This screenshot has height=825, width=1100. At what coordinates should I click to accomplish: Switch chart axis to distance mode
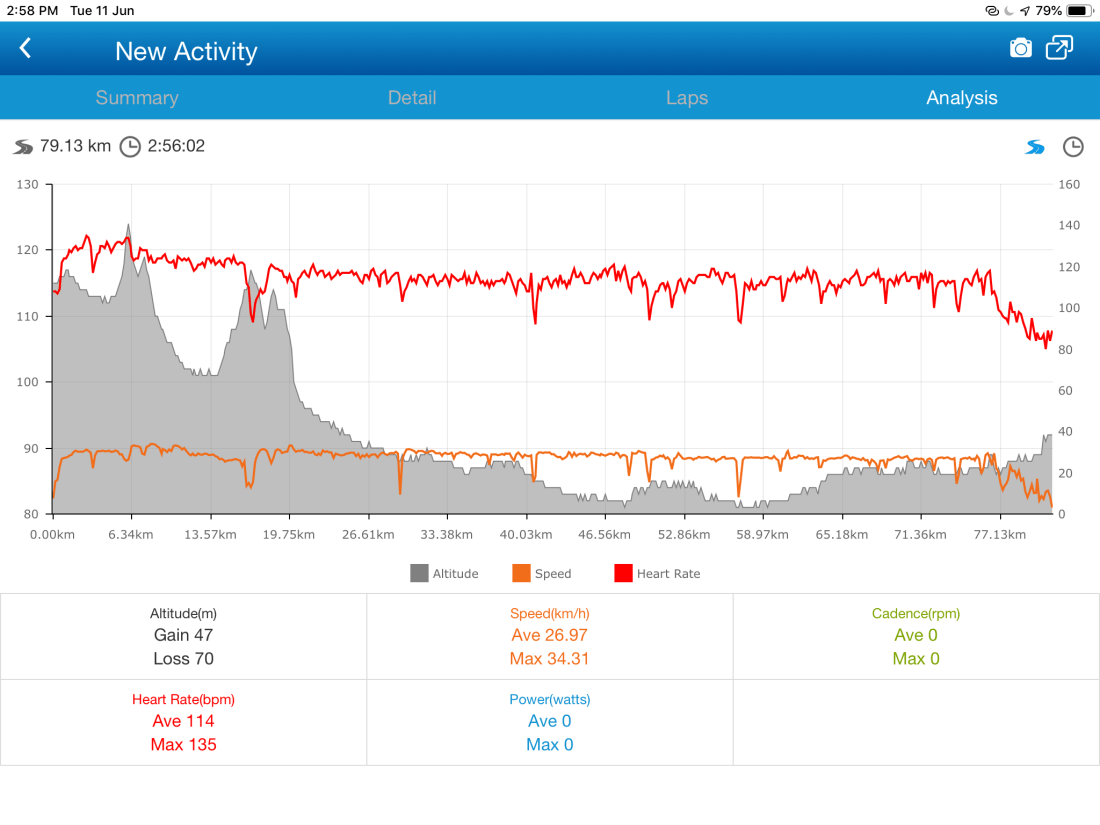coord(1034,147)
